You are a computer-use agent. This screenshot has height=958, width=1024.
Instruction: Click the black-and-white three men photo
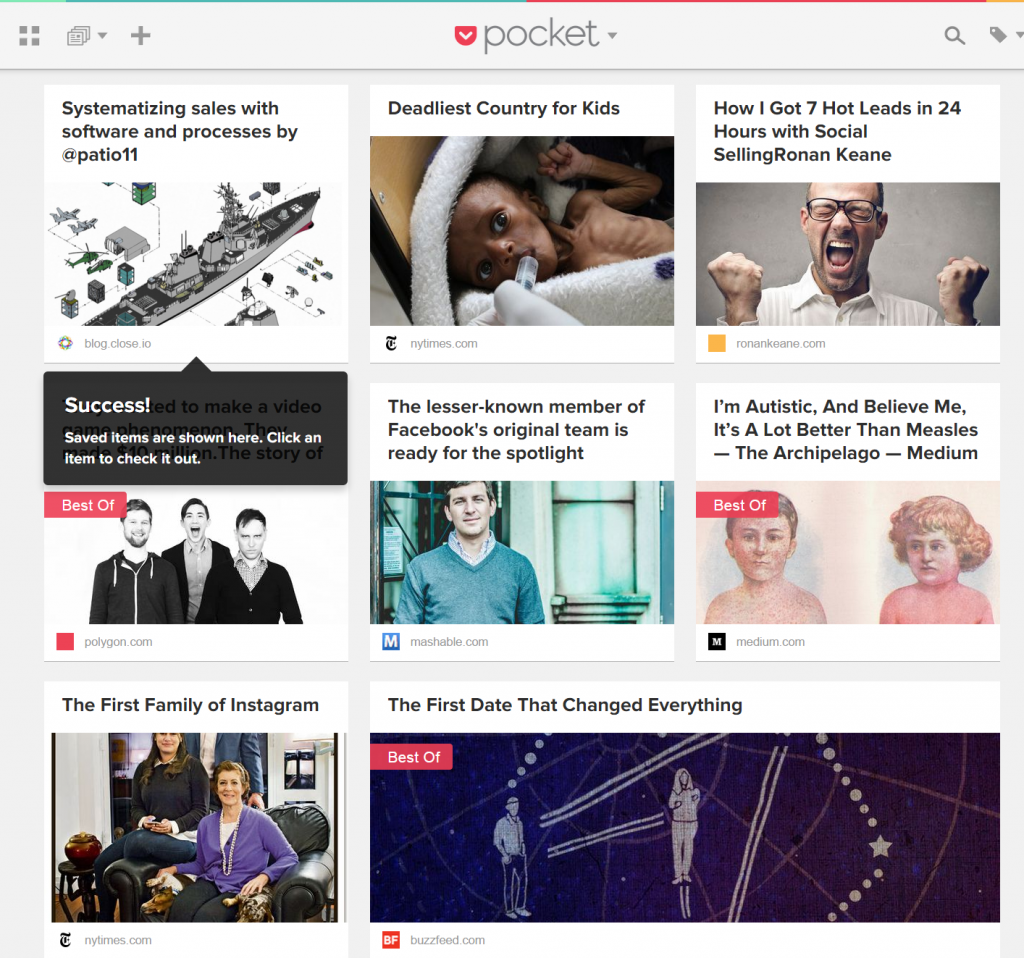[x=196, y=558]
